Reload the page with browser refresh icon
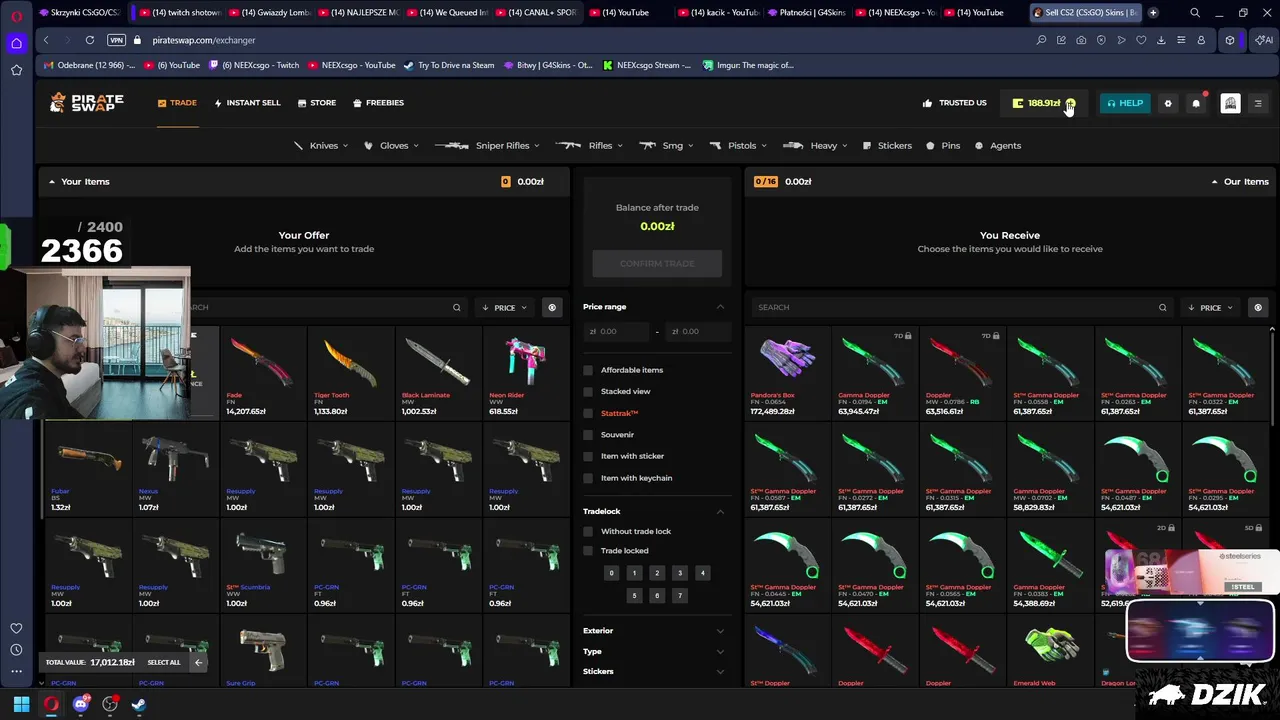The width and height of the screenshot is (1280, 720). 90,40
